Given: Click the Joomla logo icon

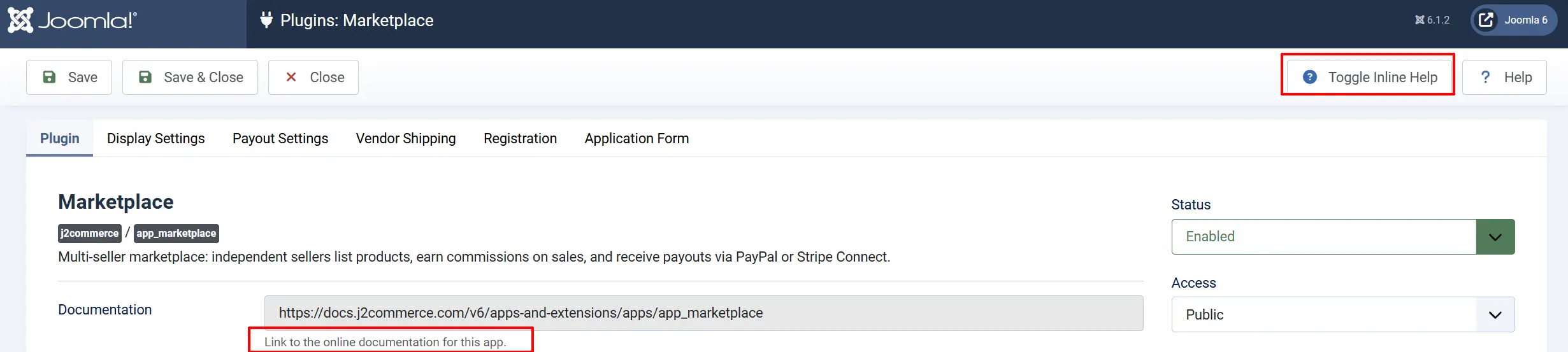Looking at the screenshot, I should 20,20.
